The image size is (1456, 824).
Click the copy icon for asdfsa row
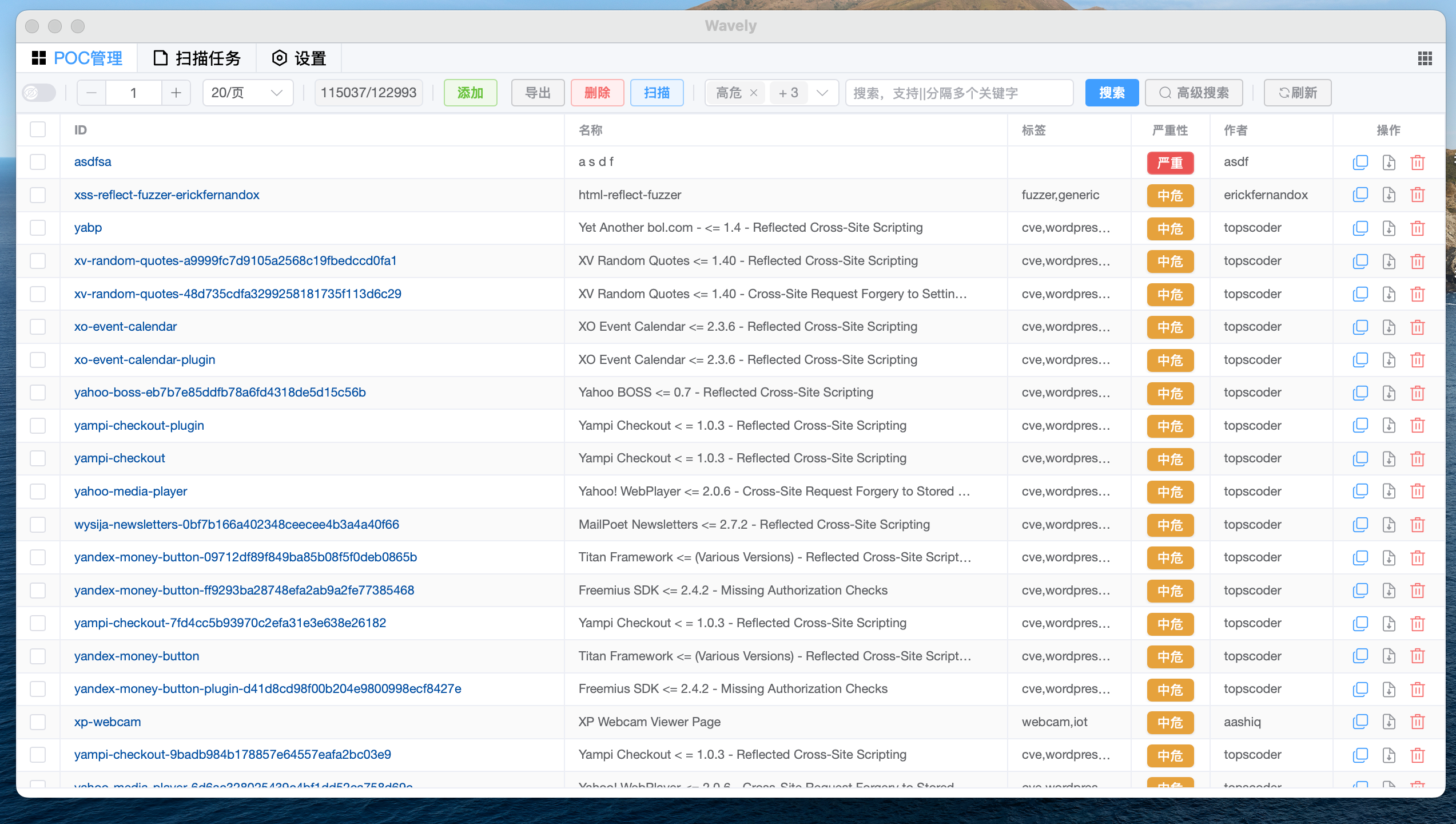(1360, 163)
